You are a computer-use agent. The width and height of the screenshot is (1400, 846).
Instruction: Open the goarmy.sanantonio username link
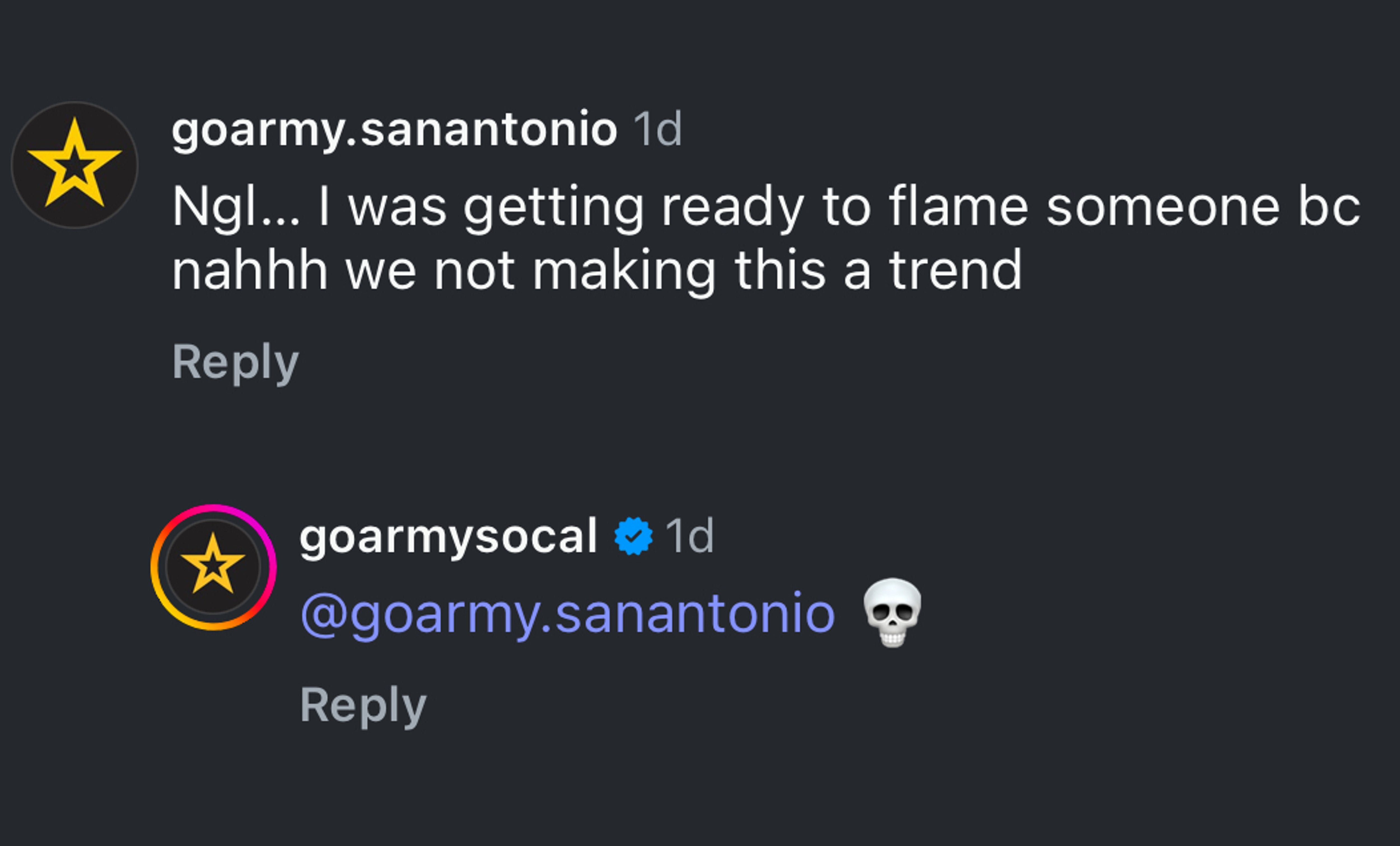coord(394,130)
